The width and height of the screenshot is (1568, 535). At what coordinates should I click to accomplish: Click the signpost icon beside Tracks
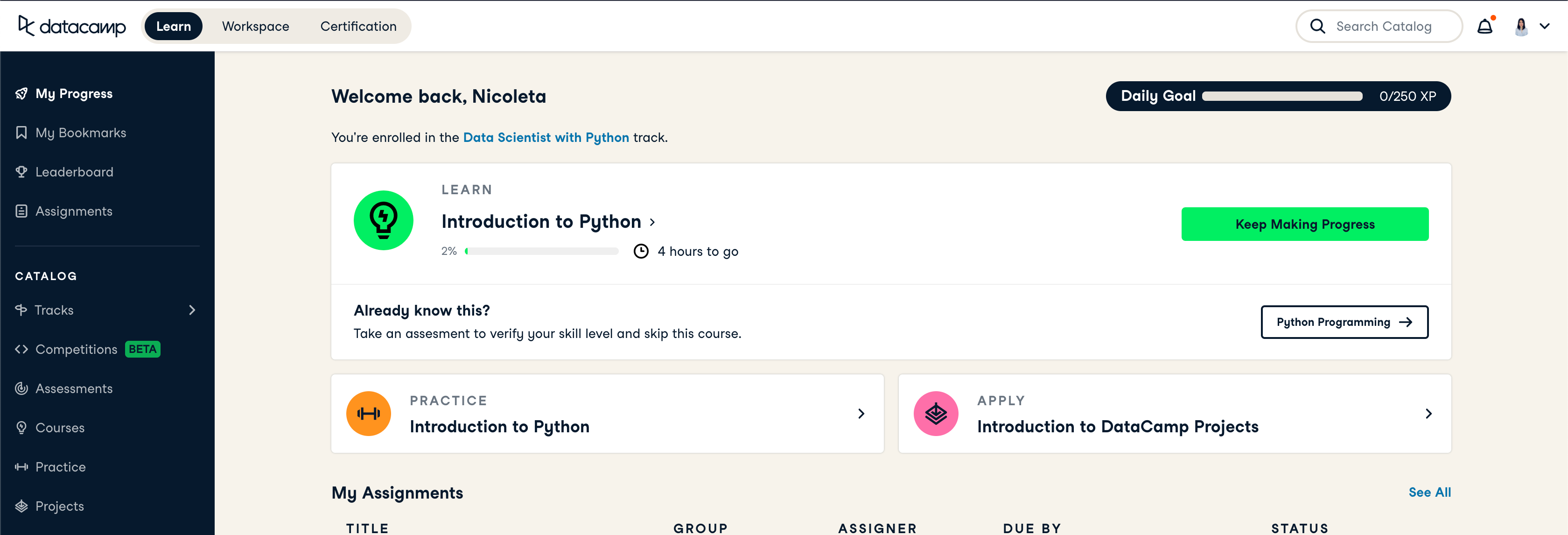pyautogui.click(x=21, y=310)
